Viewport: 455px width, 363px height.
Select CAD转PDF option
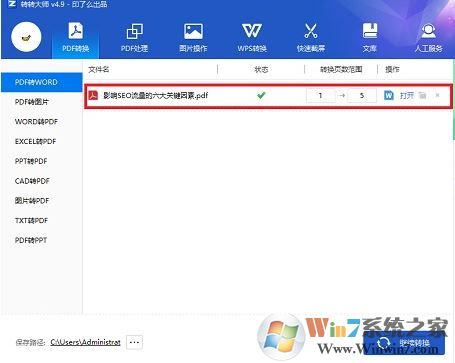coord(32,181)
